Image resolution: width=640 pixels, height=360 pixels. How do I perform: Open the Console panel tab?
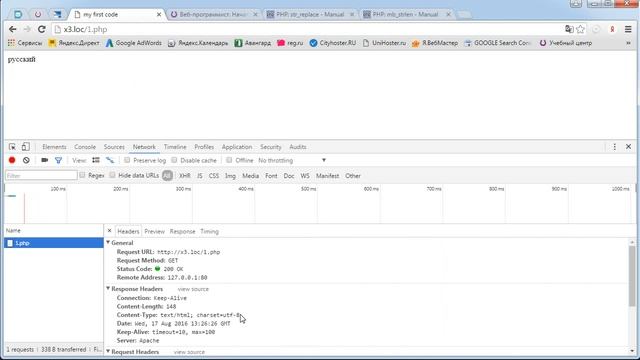85,147
